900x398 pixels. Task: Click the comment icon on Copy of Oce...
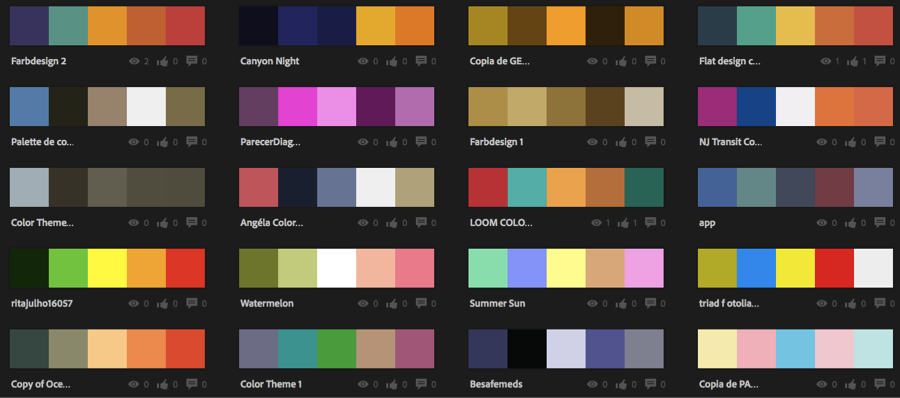coord(192,384)
